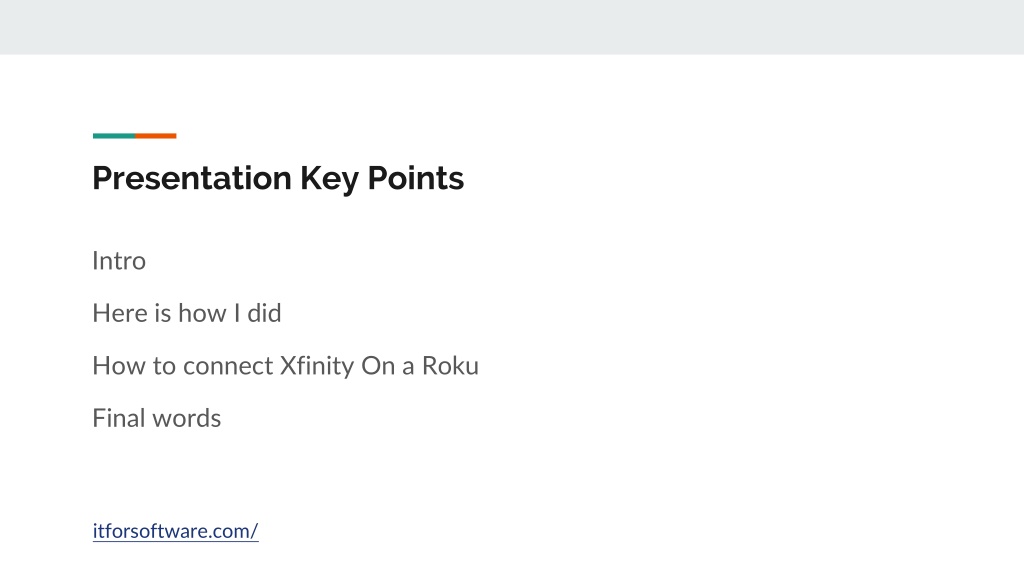Click the gray header band at top
This screenshot has height=576, width=1024.
(x=512, y=27)
